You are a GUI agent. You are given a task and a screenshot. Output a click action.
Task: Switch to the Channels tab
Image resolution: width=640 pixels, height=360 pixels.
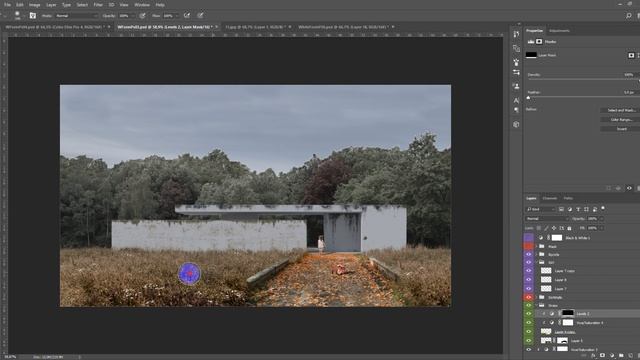pos(549,198)
